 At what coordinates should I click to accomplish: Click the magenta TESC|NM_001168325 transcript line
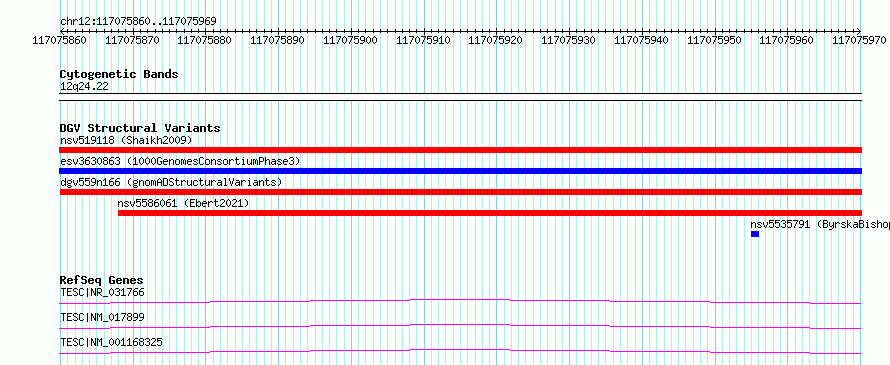click(x=460, y=351)
